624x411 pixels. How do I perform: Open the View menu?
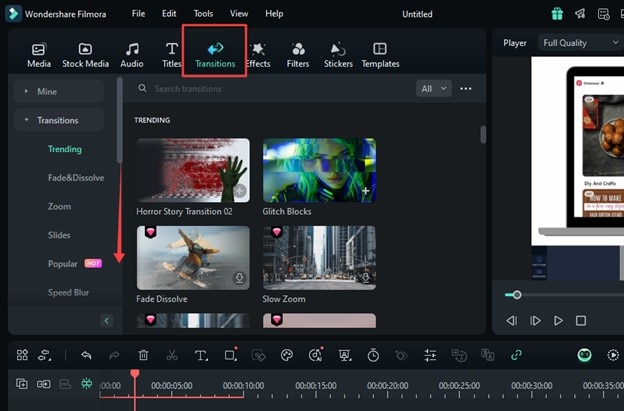coord(239,14)
